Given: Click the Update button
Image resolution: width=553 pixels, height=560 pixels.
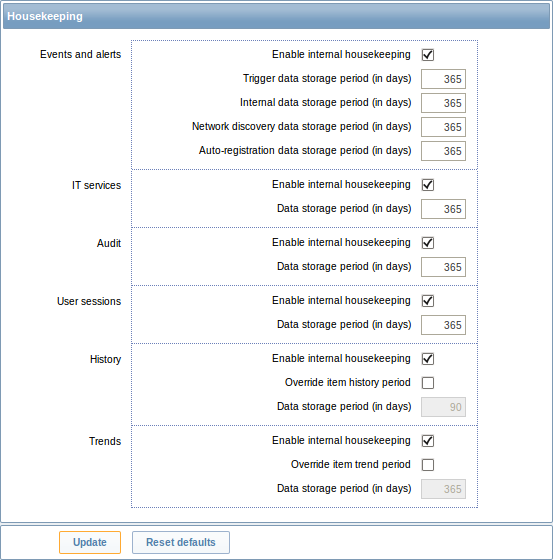Looking at the screenshot, I should pos(90,542).
